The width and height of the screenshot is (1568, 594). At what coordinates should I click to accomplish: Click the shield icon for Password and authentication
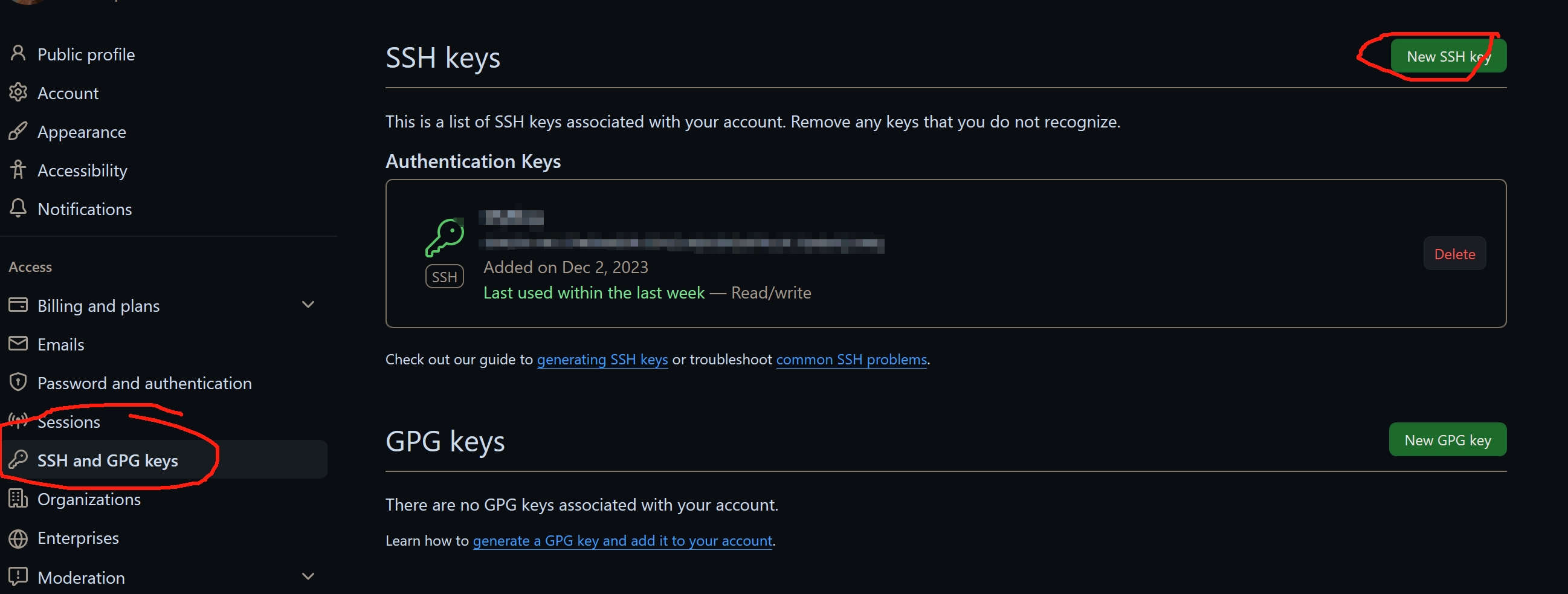click(x=18, y=383)
